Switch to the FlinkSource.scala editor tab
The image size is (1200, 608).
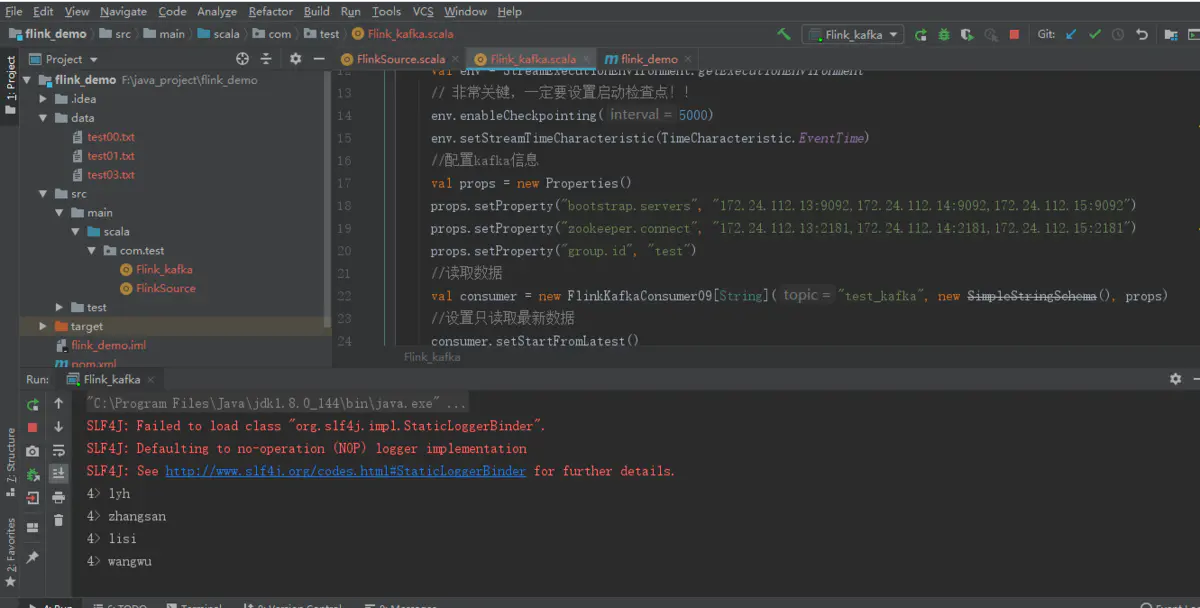coord(400,59)
